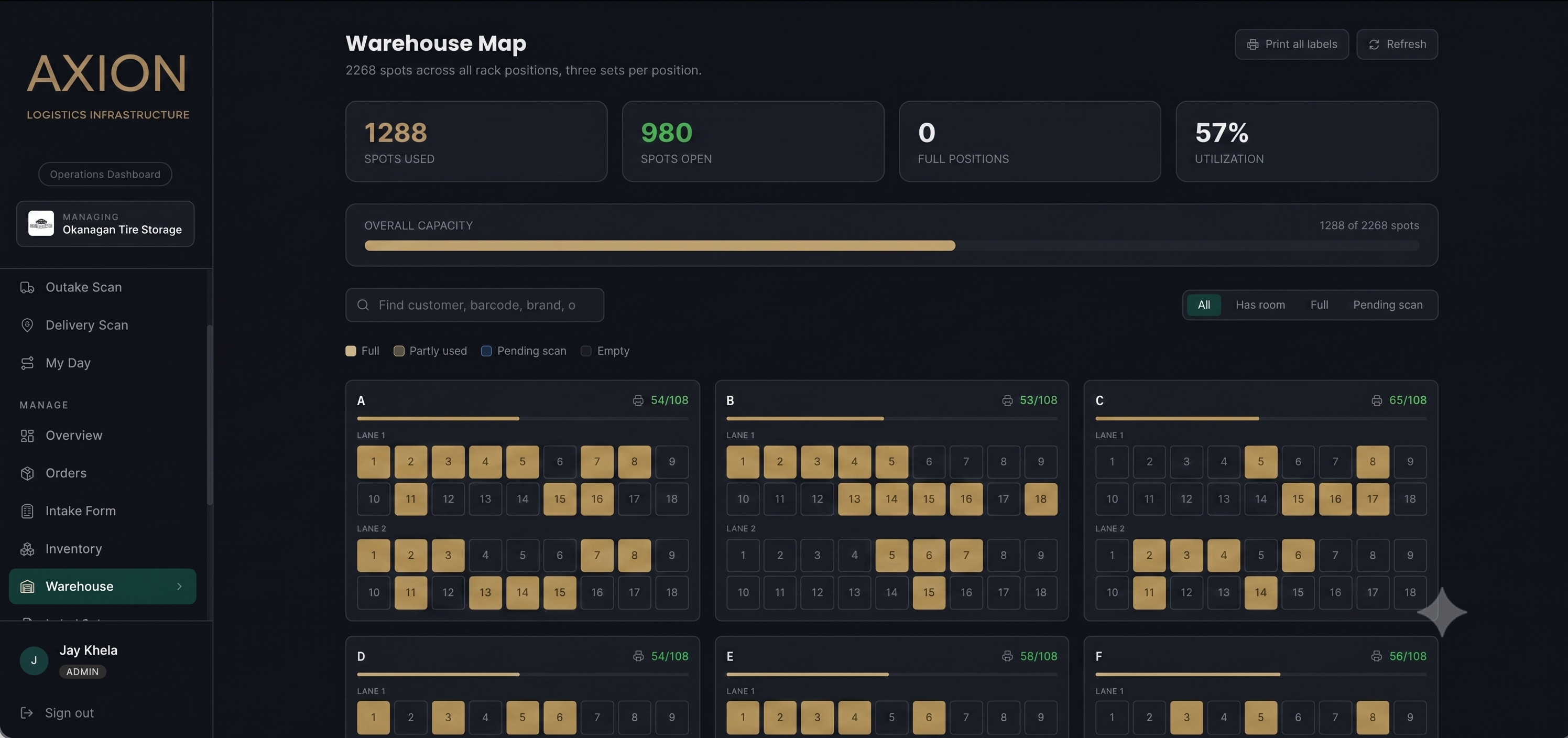
Task: Click the Overview grid icon
Action: click(x=27, y=436)
